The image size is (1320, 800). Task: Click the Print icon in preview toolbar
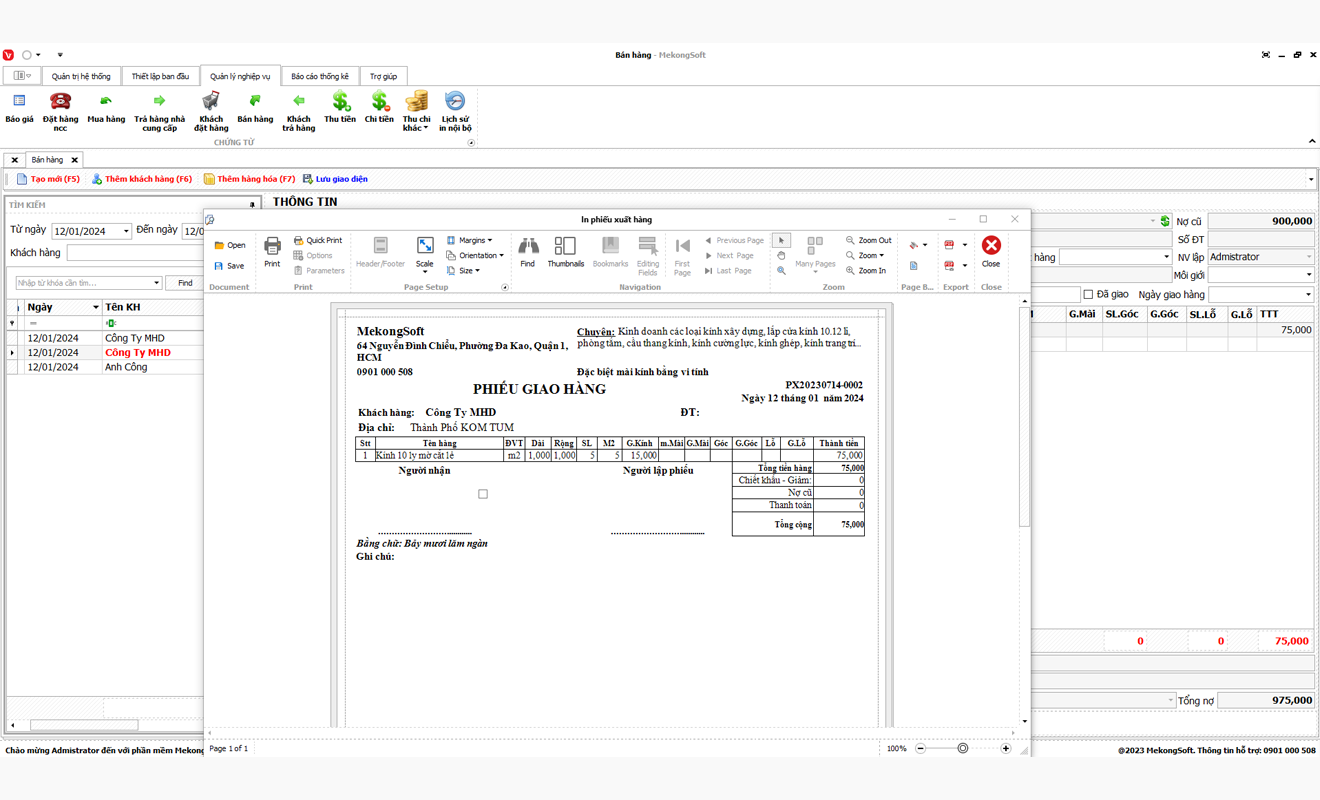(x=272, y=250)
